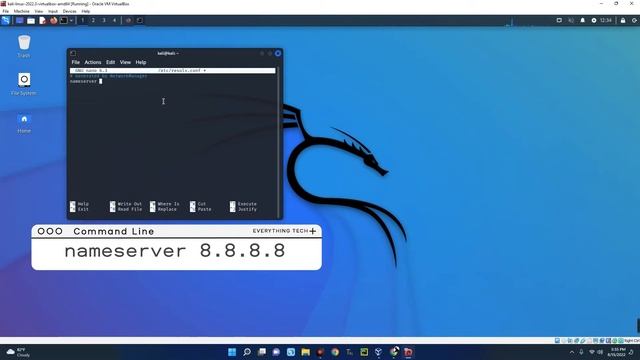This screenshot has height=360, width=640.
Task: Click the volume icon in Kali panel
Action: (571, 20)
